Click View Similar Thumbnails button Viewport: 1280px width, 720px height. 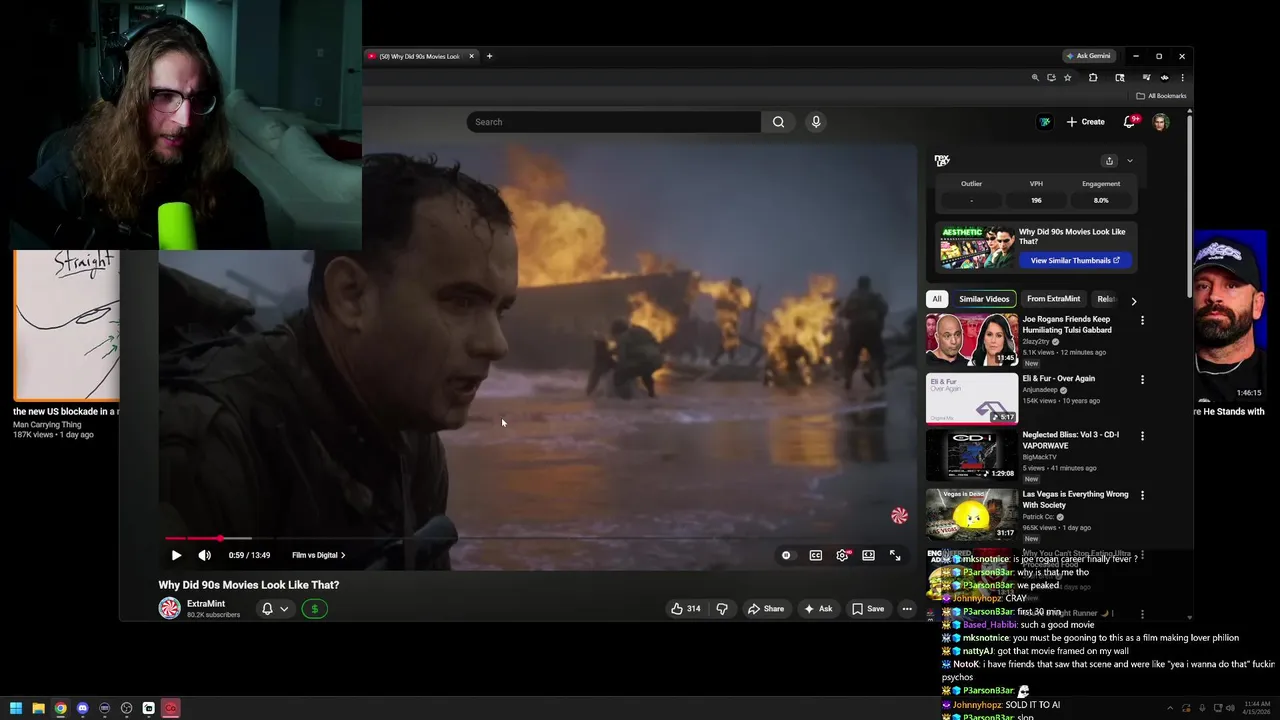tap(1075, 260)
